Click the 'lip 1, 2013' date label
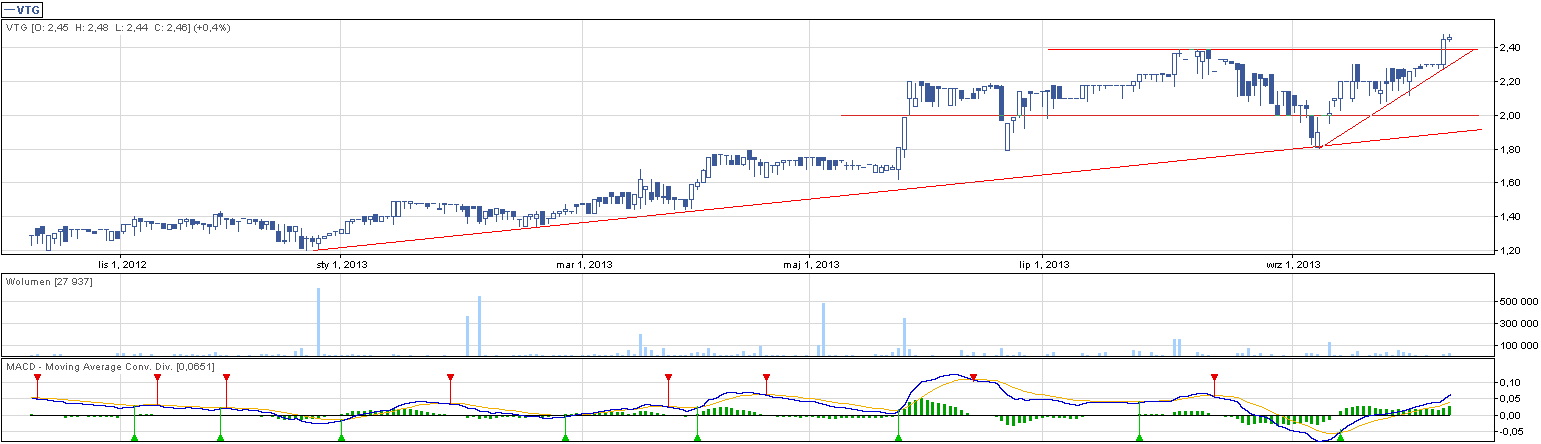Screen dimensions: 1541x444 click(1044, 265)
